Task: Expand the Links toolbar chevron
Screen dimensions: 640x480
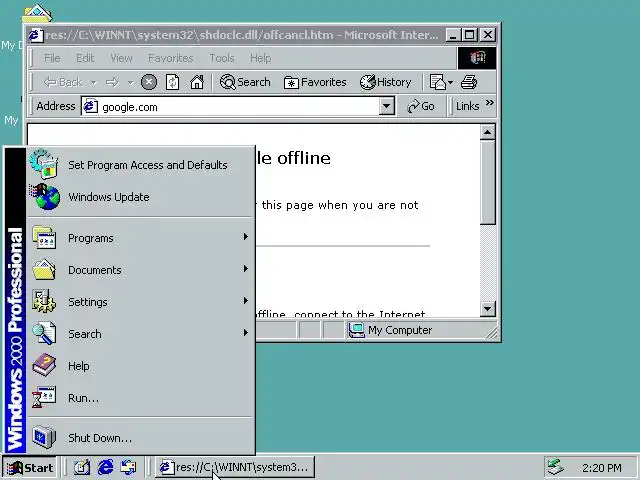Action: pos(490,102)
